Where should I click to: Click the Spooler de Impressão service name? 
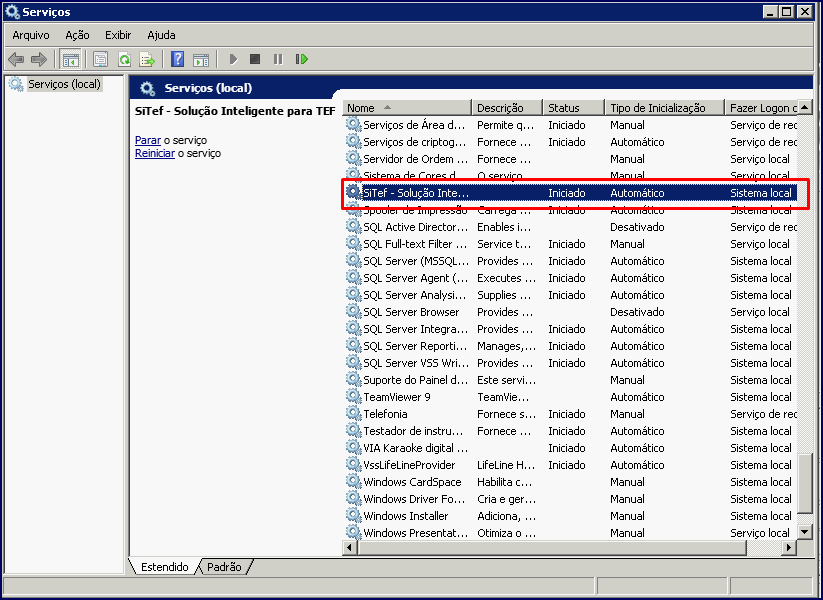click(x=415, y=210)
